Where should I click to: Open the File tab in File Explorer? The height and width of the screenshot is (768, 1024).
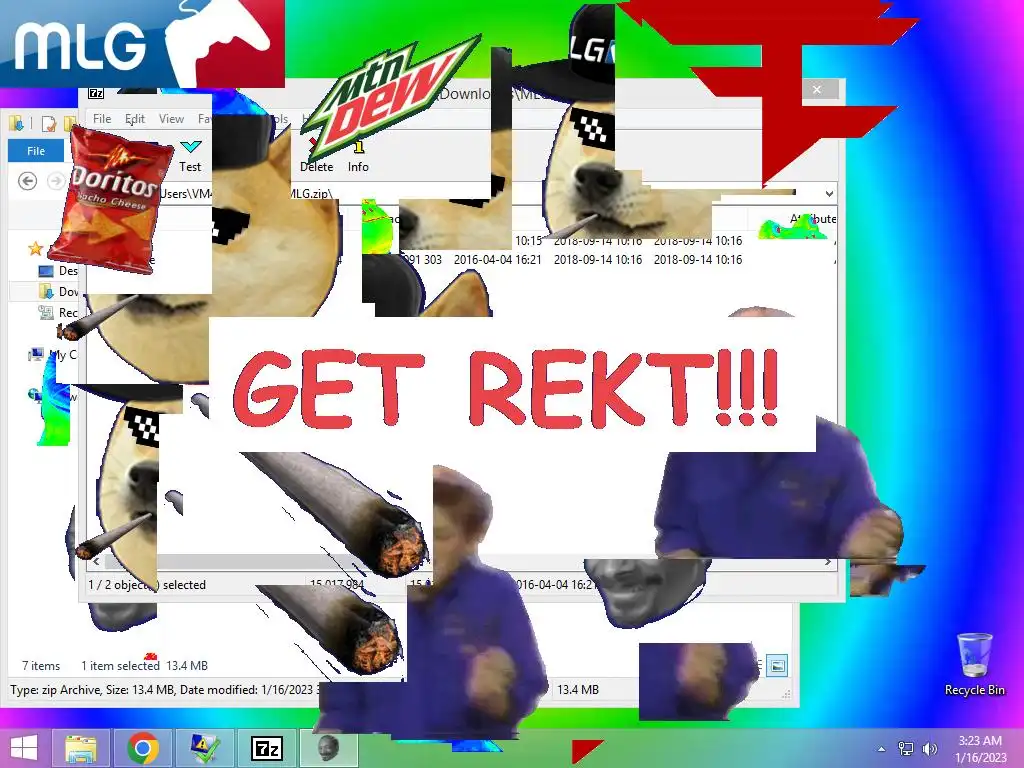point(36,151)
